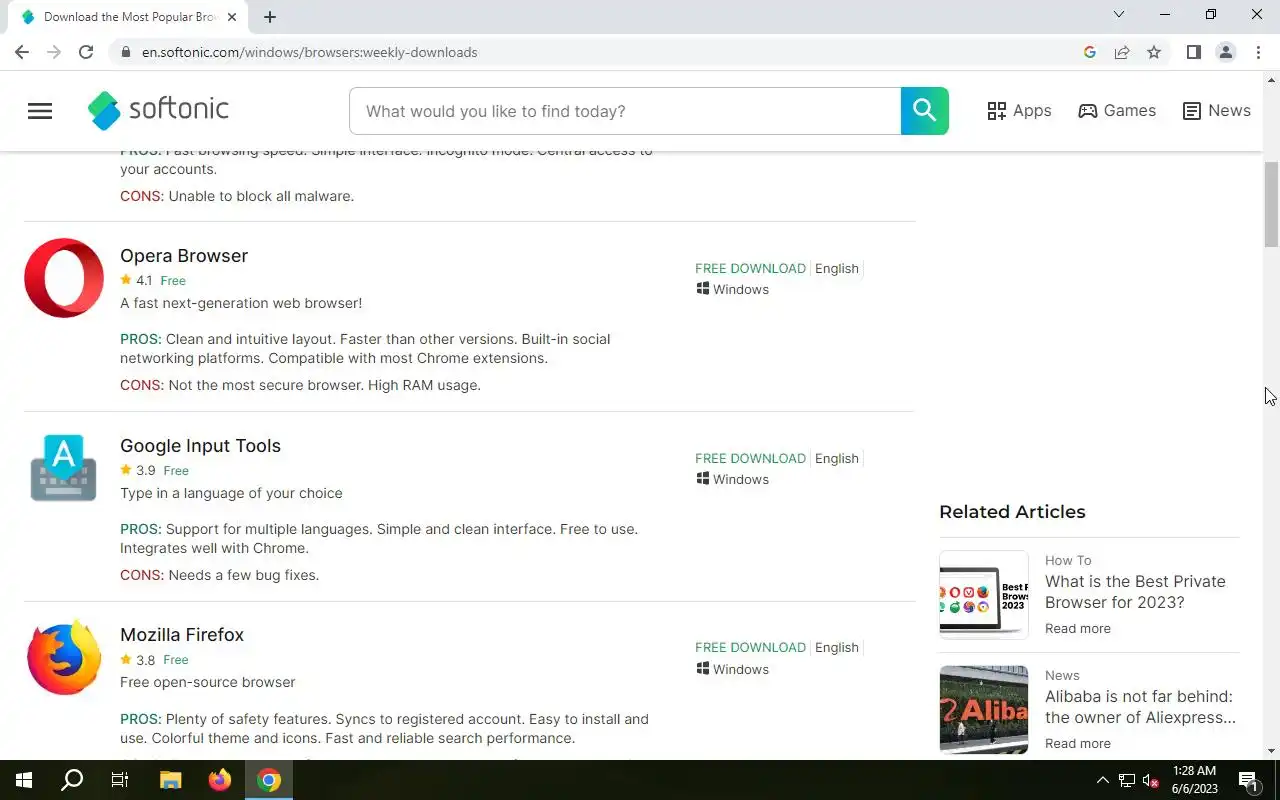Viewport: 1280px width, 800px height.
Task: Click the Windows icon in Mozilla Firefox row
Action: [x=703, y=669]
